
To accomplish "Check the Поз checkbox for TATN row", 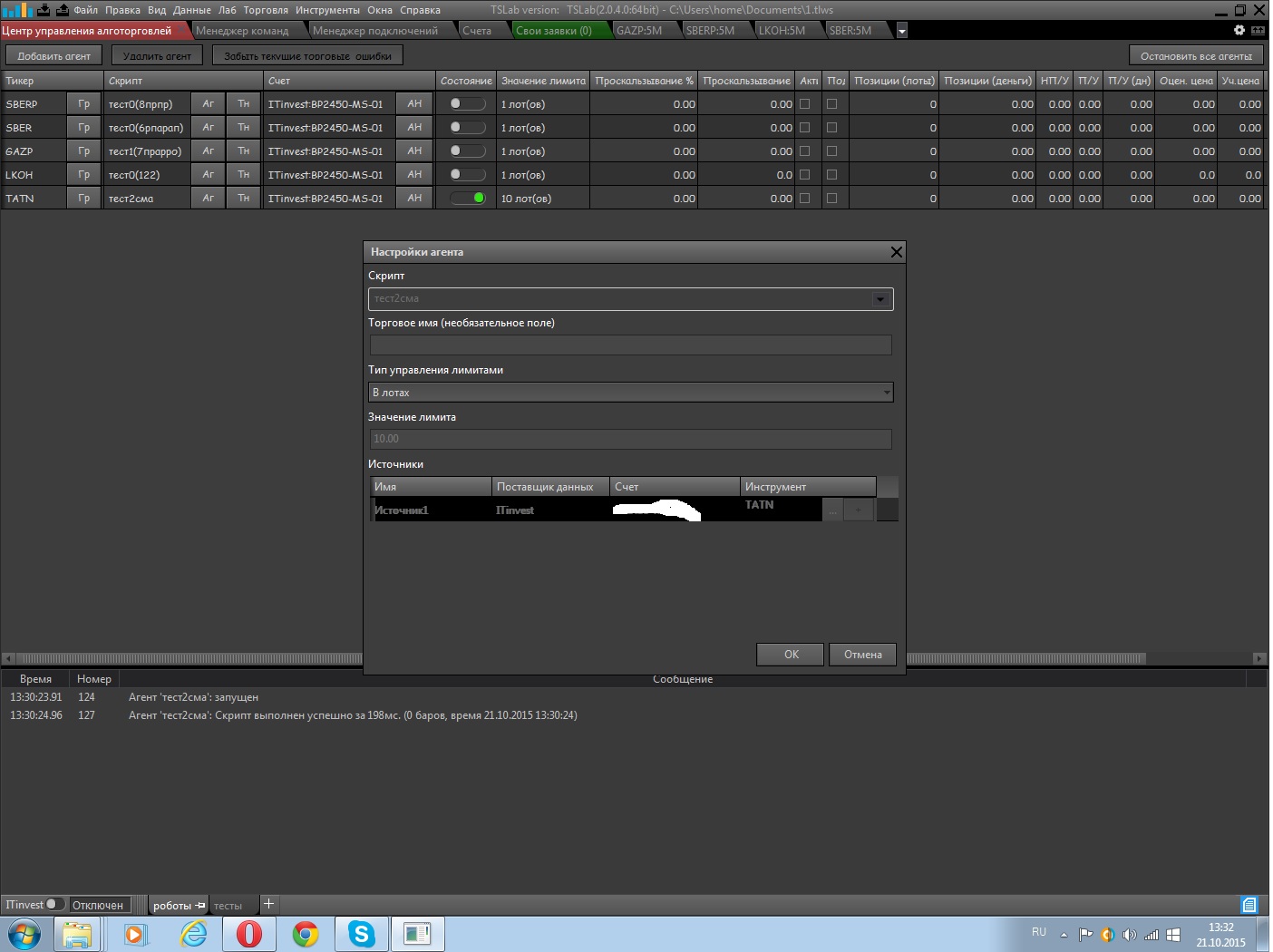I will tap(831, 199).
